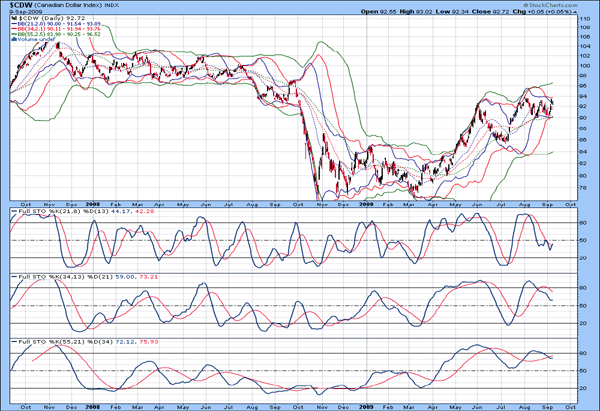Click the 2008 marker on bottom time axis

click(92, 403)
